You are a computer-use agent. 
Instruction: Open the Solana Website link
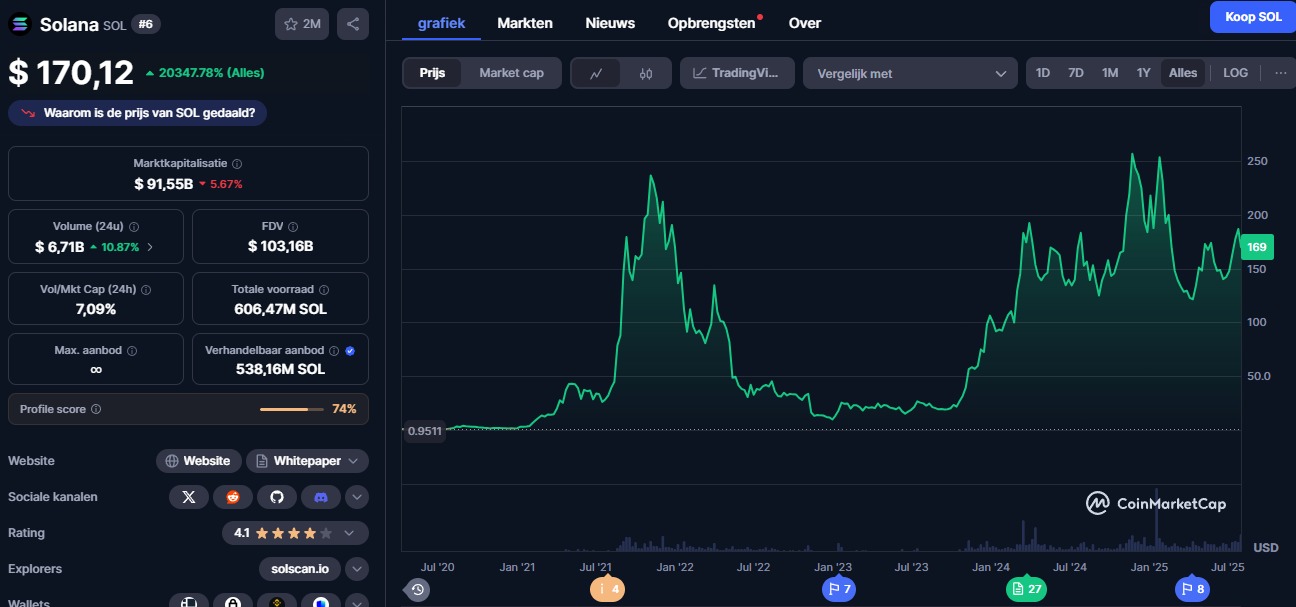[x=199, y=461]
